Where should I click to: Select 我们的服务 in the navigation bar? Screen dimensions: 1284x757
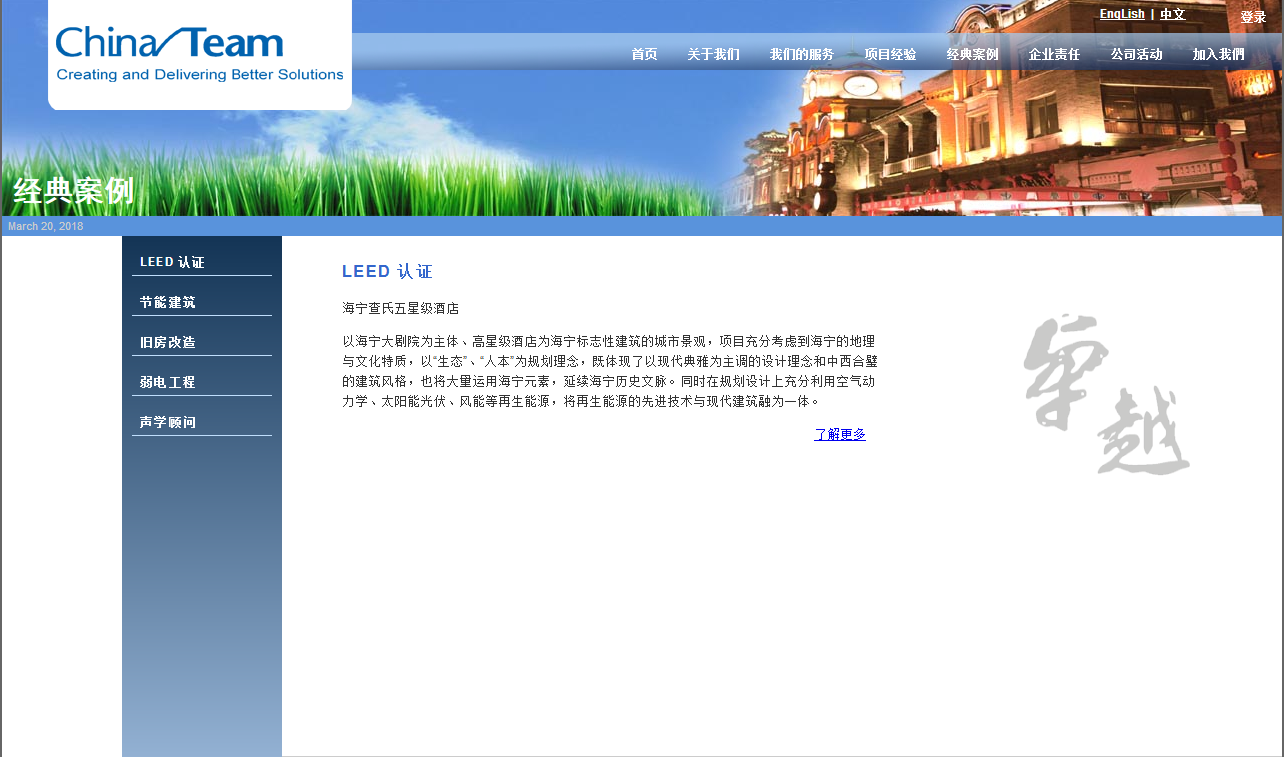tap(801, 54)
